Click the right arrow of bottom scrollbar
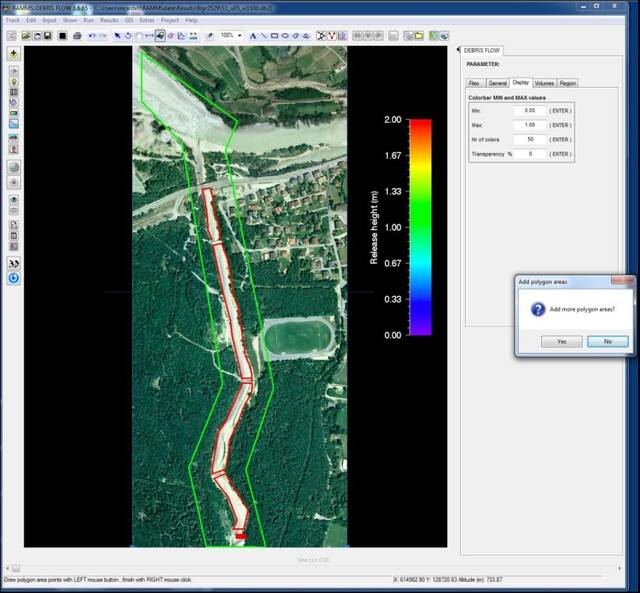The width and height of the screenshot is (640, 593). (620, 568)
